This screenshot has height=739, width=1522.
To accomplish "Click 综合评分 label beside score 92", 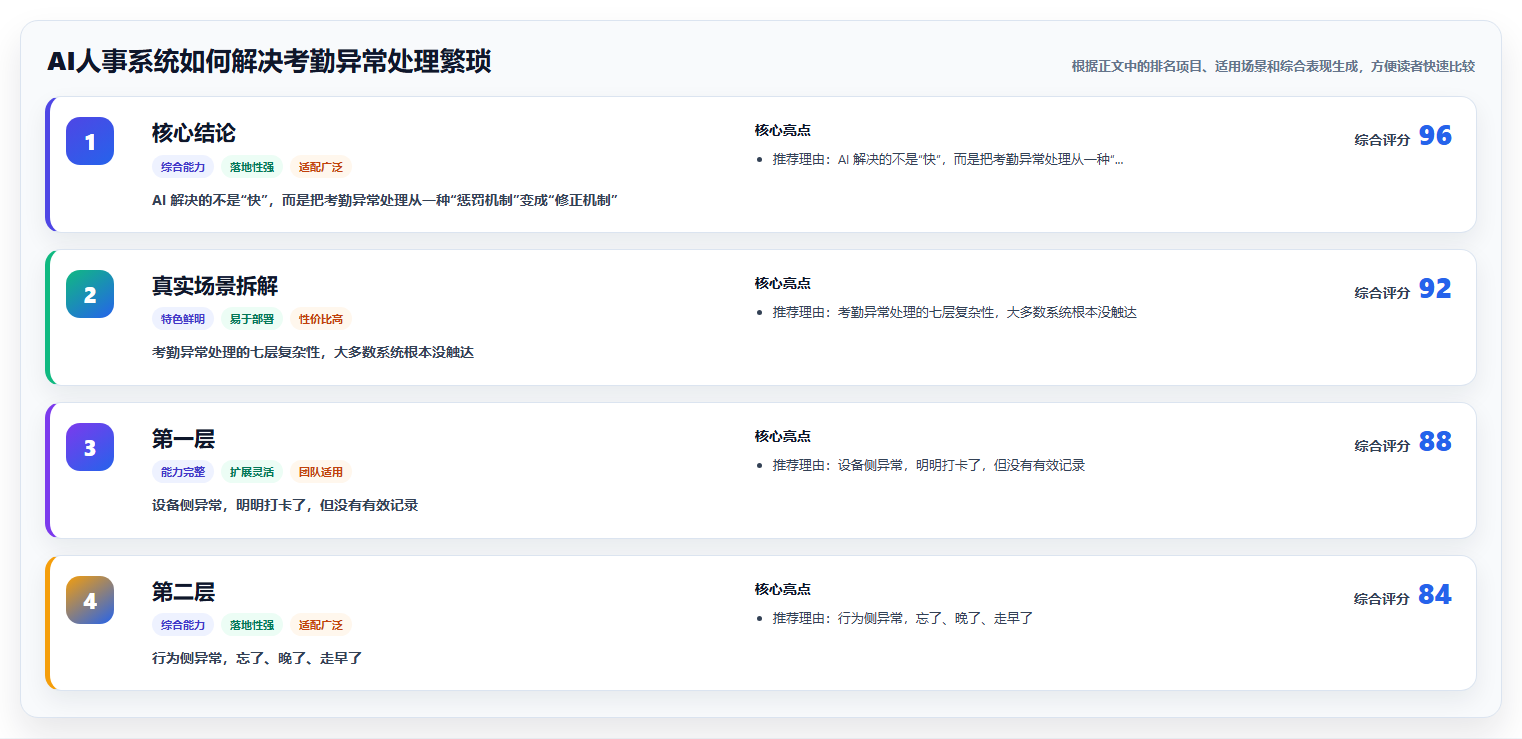I will (1382, 293).
